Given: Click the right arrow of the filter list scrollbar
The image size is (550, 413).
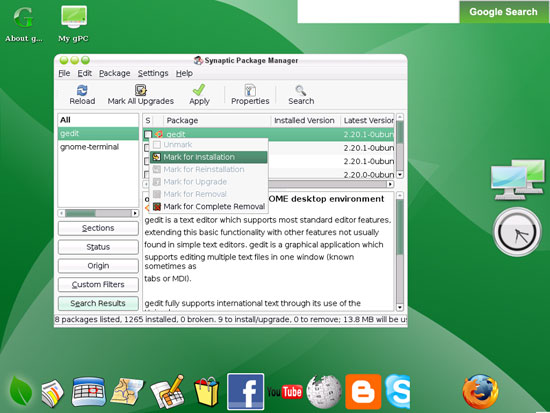Looking at the screenshot, I should [135, 213].
